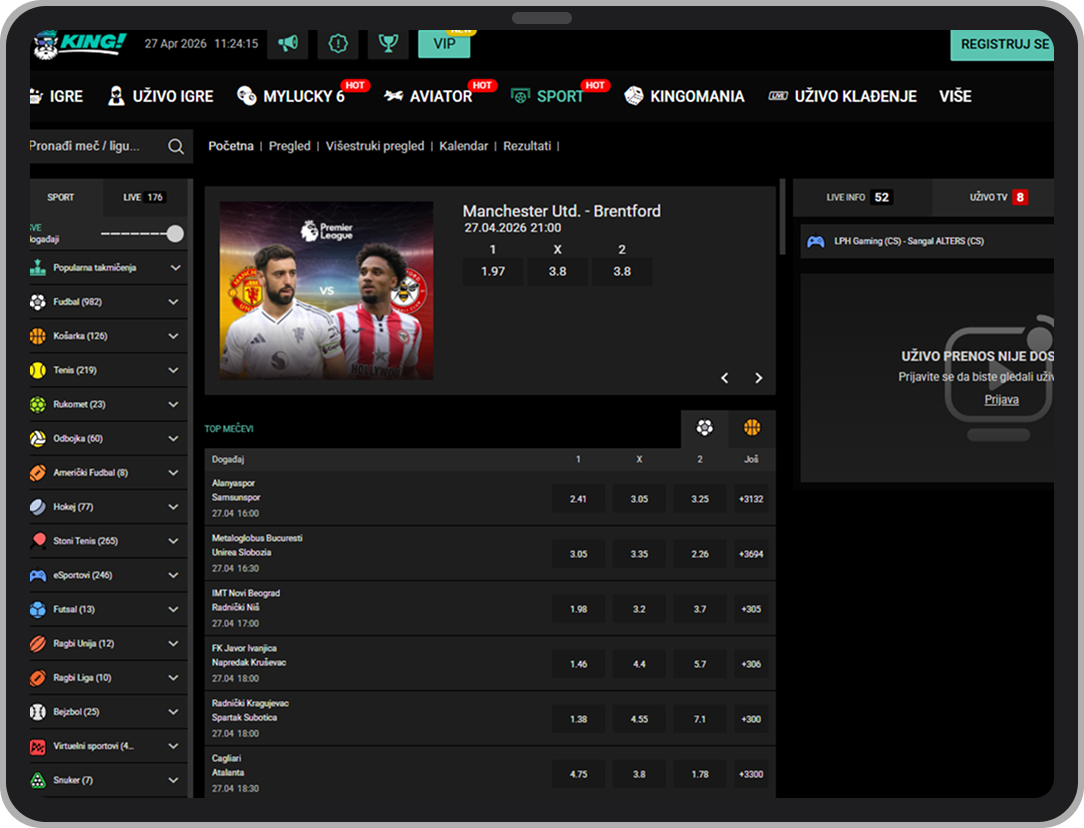Open the IGRE menu item
Image resolution: width=1084 pixels, height=828 pixels.
click(57, 96)
